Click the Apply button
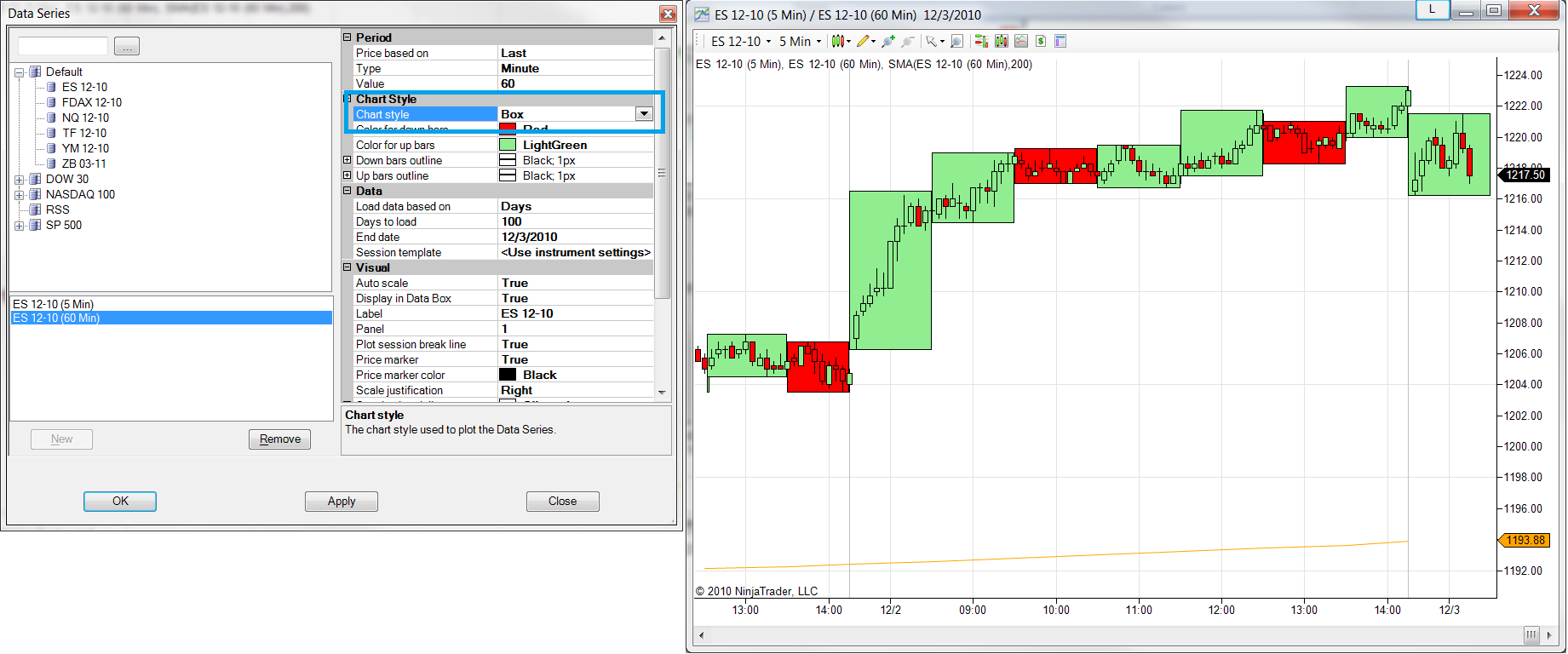The width and height of the screenshot is (1568, 654). pos(342,502)
